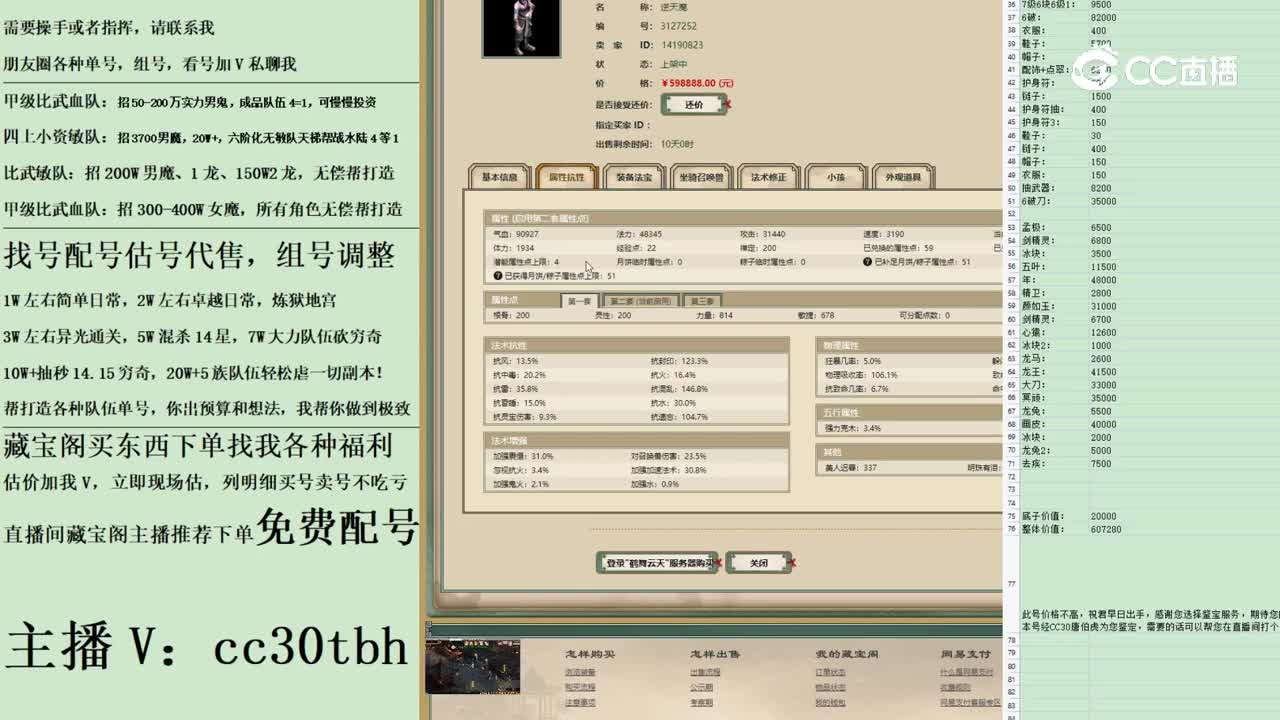
Task: Click help icon beside 已补足月饼/粽子属性点
Action: 867,262
